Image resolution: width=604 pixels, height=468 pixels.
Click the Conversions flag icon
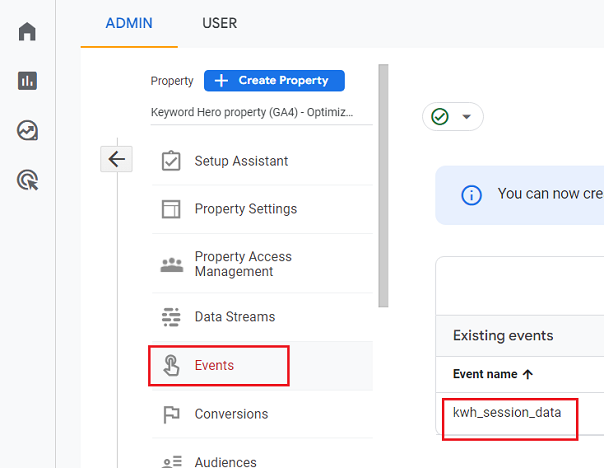pos(171,414)
